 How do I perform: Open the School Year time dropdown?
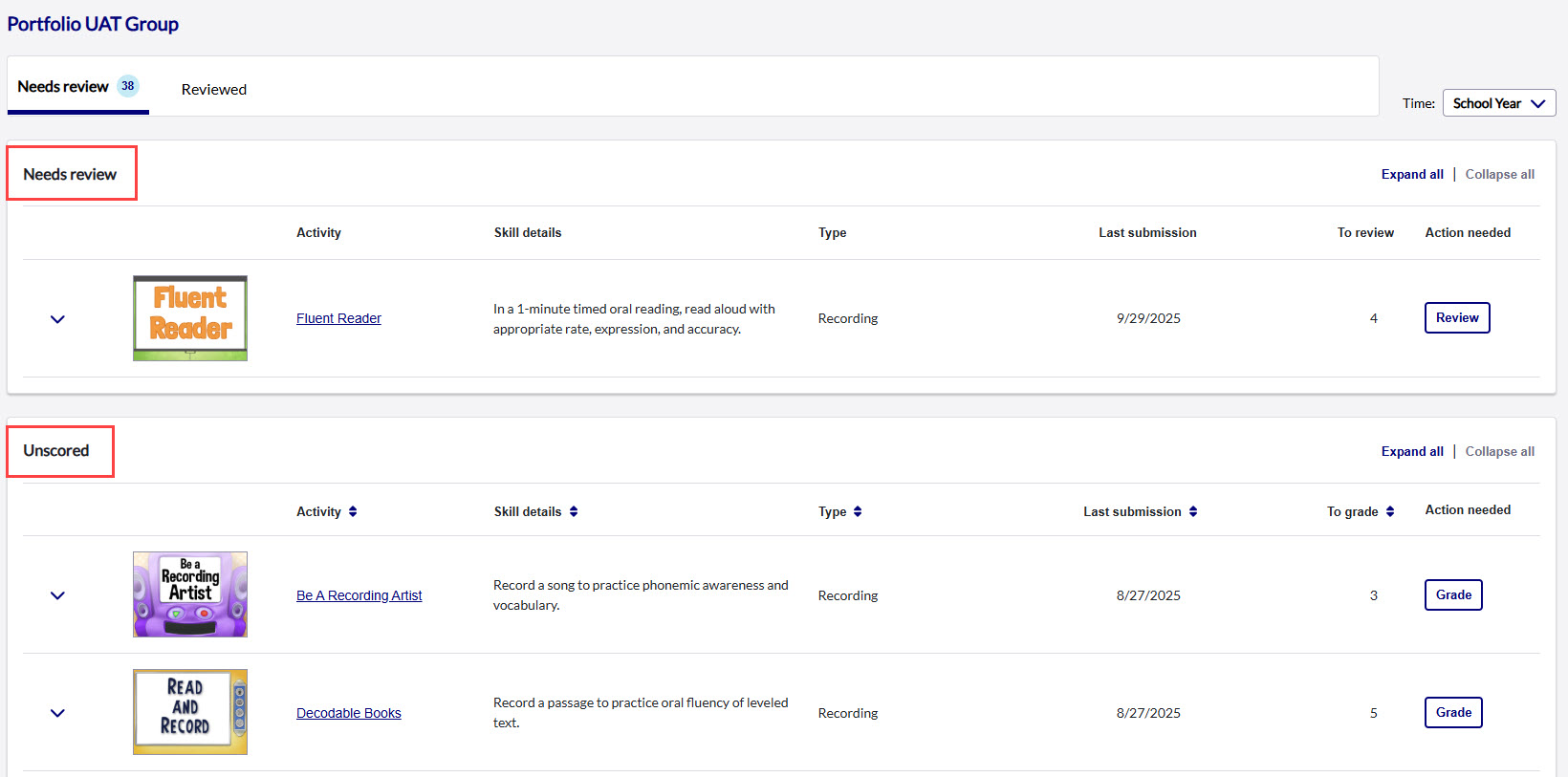[1498, 103]
